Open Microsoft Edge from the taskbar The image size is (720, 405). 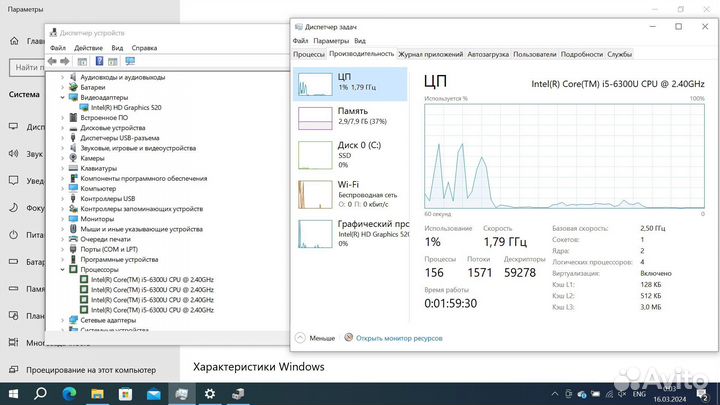click(69, 394)
